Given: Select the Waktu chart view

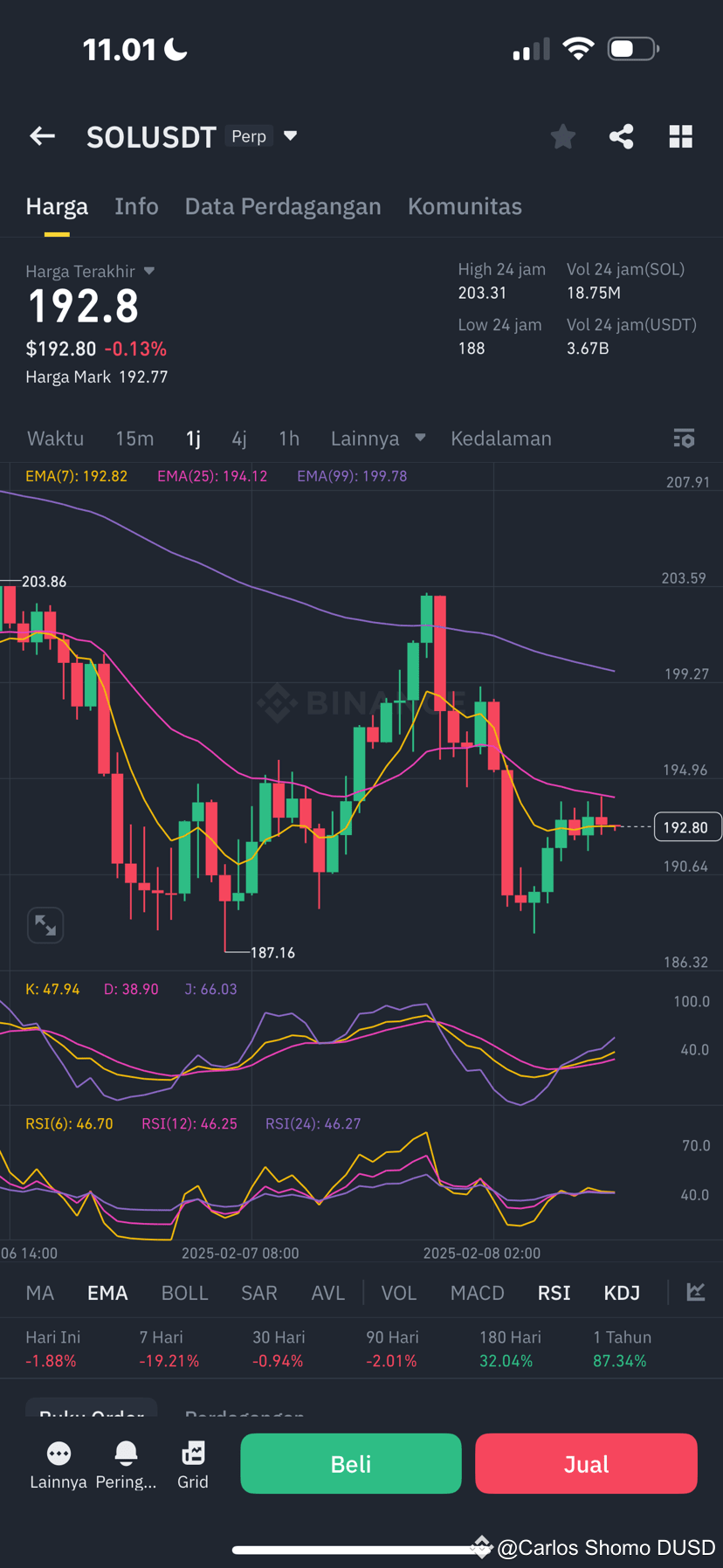Looking at the screenshot, I should (x=56, y=439).
